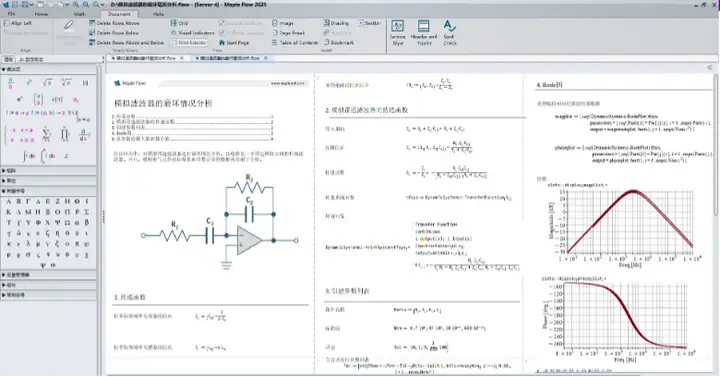Click the document vertical scrollbar

(716, 145)
